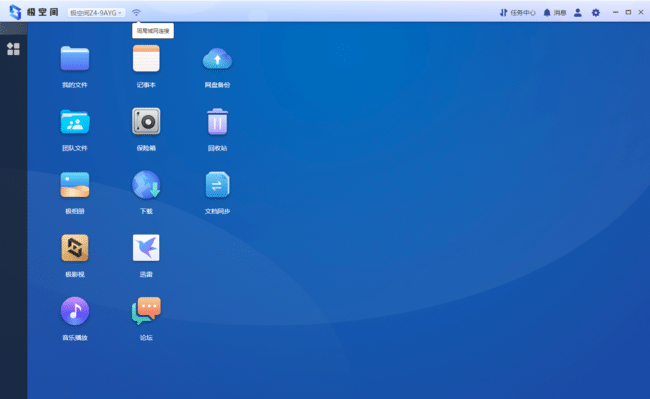The width and height of the screenshot is (650, 399).
Task: Maximize the 极空间 window
Action: click(628, 12)
